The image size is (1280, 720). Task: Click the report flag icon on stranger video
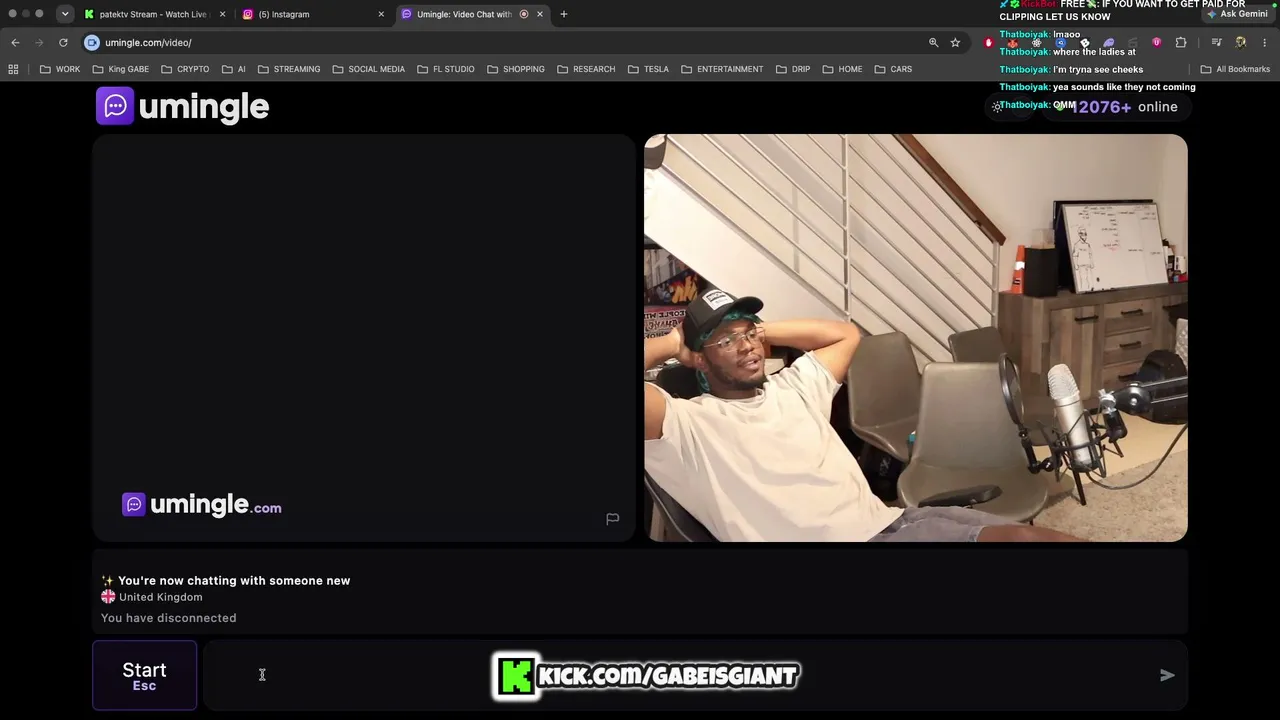click(613, 518)
